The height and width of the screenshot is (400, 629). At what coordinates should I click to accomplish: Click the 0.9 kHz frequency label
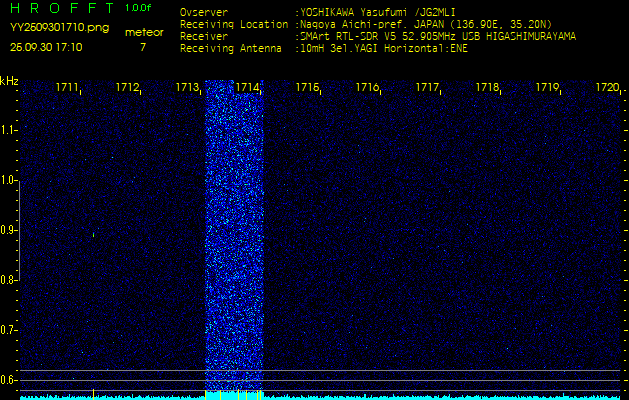(7, 230)
